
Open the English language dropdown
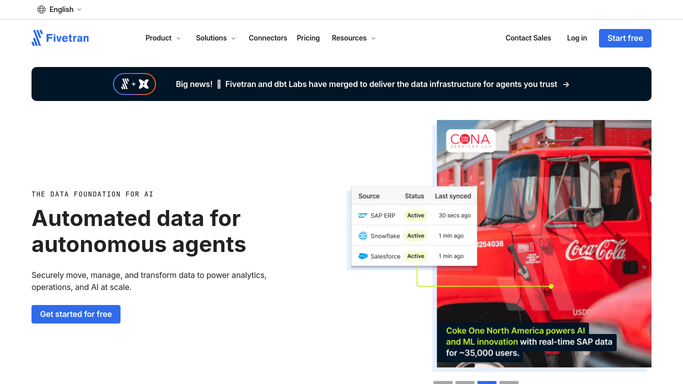point(60,10)
